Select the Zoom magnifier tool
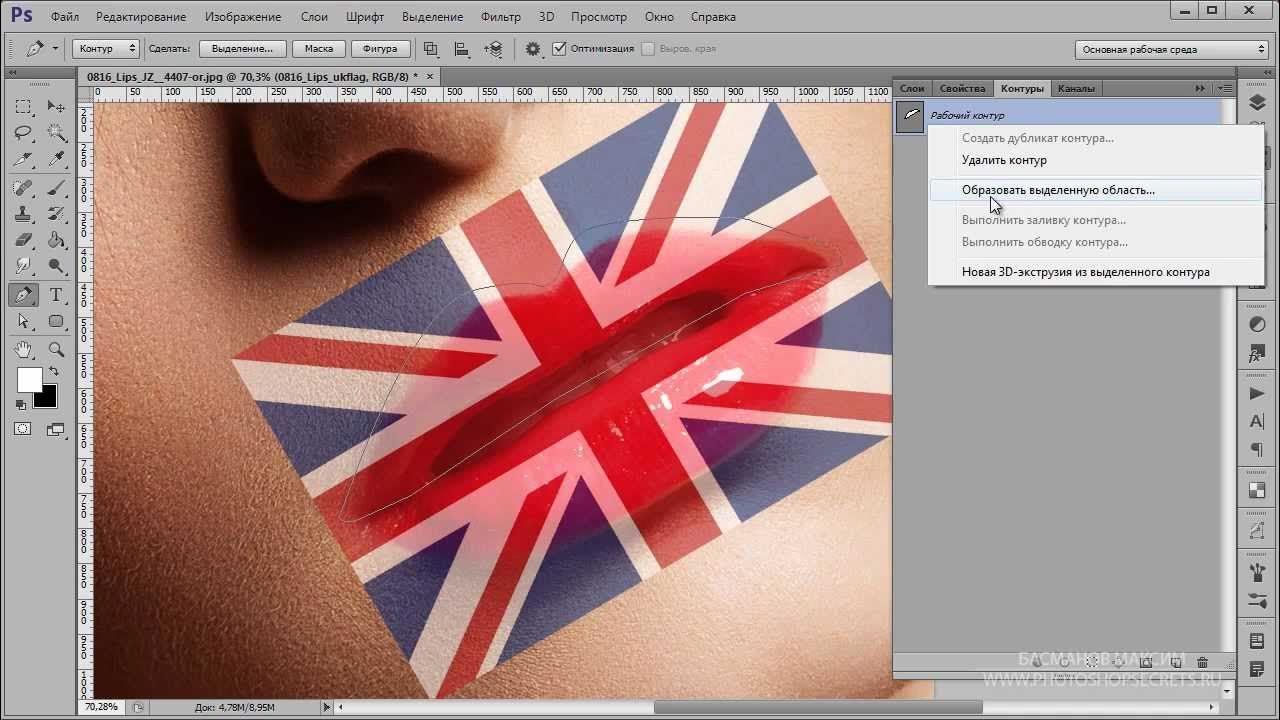 [56, 349]
